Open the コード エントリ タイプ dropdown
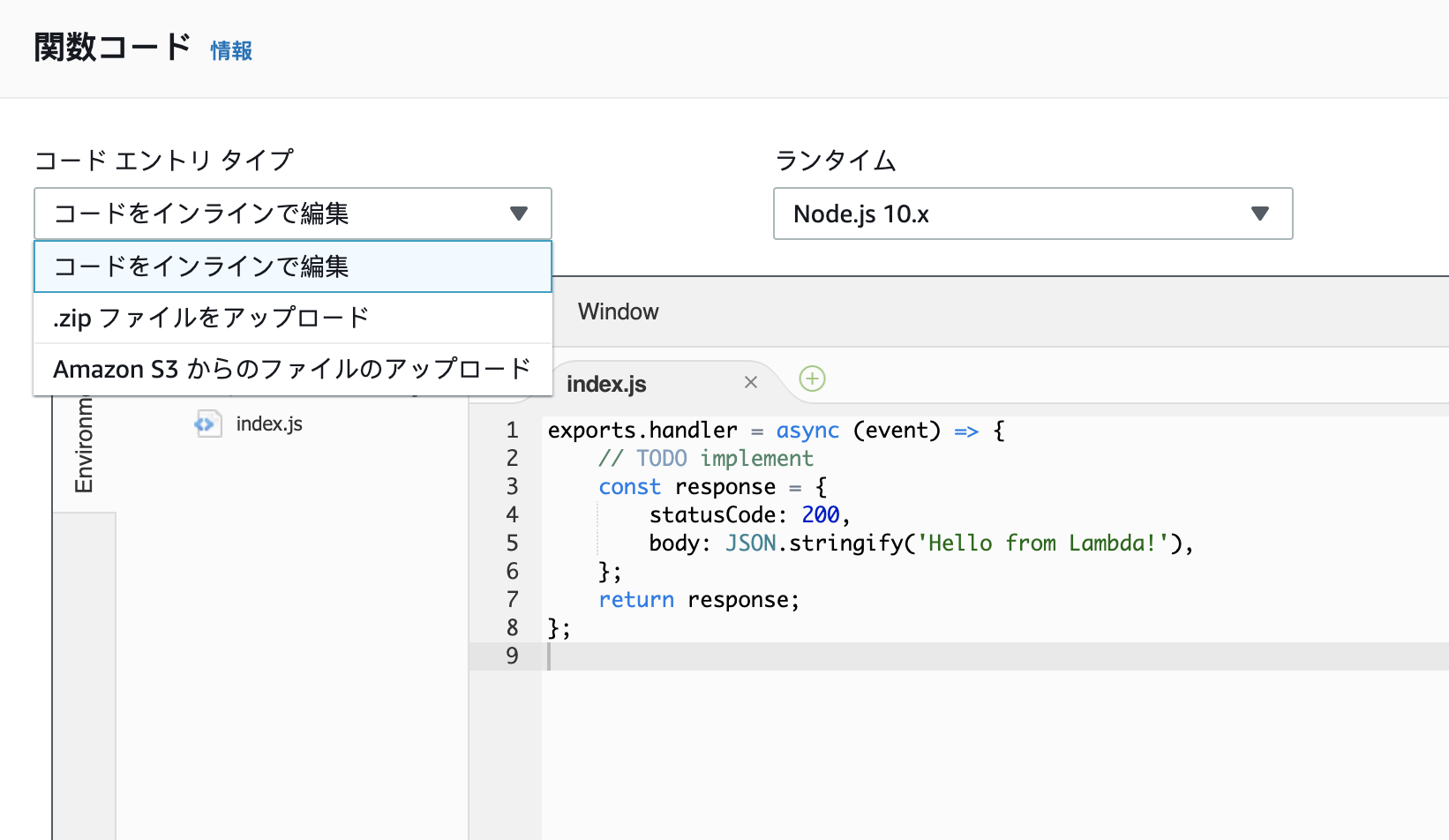 293,214
